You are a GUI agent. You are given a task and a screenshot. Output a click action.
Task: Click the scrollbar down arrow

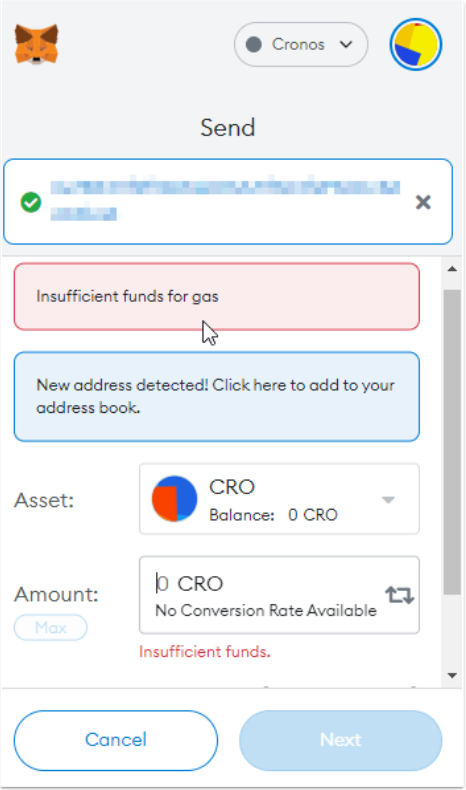coord(452,676)
